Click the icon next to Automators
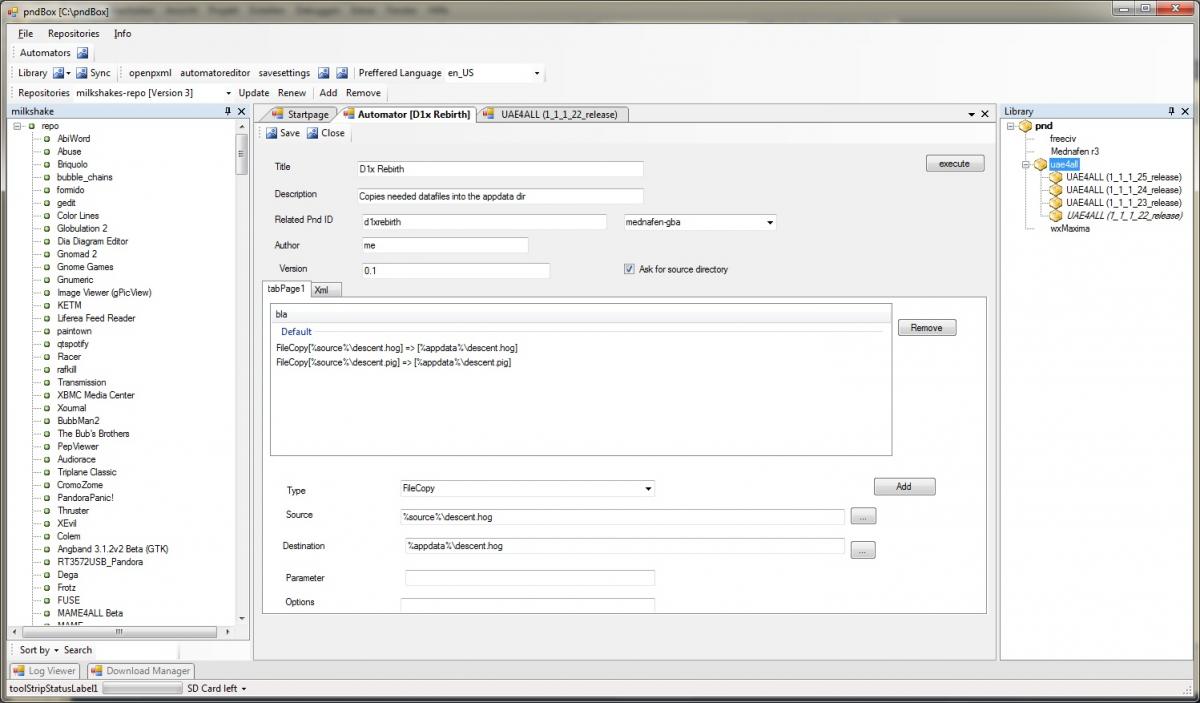 83,53
